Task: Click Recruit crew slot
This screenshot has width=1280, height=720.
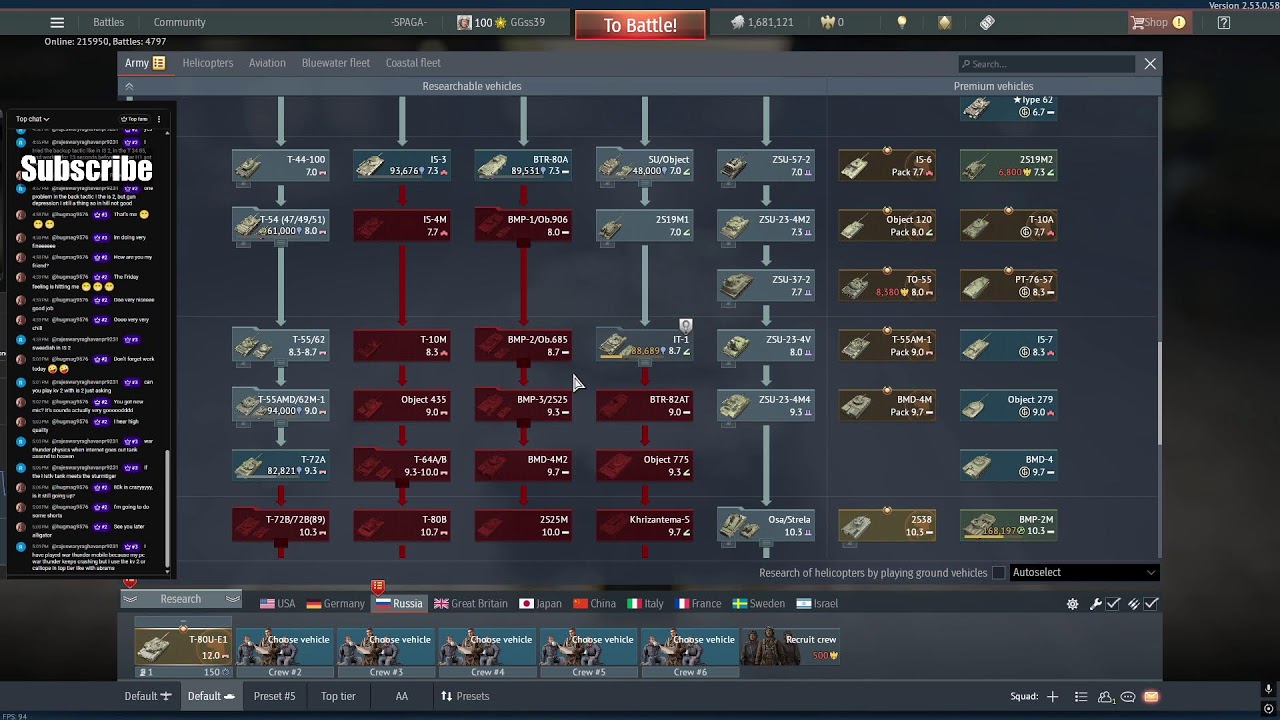Action: (791, 647)
